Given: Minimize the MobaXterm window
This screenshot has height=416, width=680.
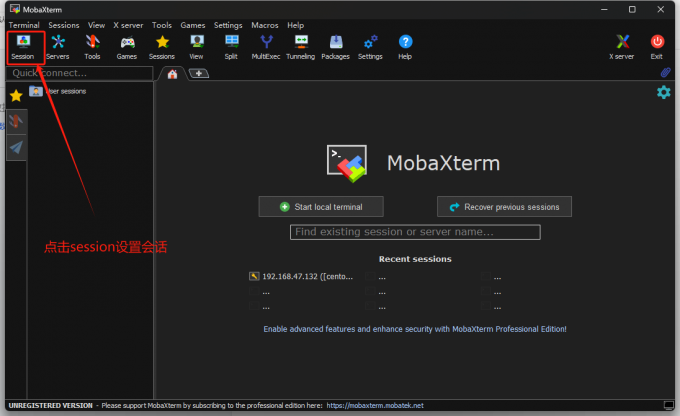Looking at the screenshot, I should pyautogui.click(x=604, y=9).
